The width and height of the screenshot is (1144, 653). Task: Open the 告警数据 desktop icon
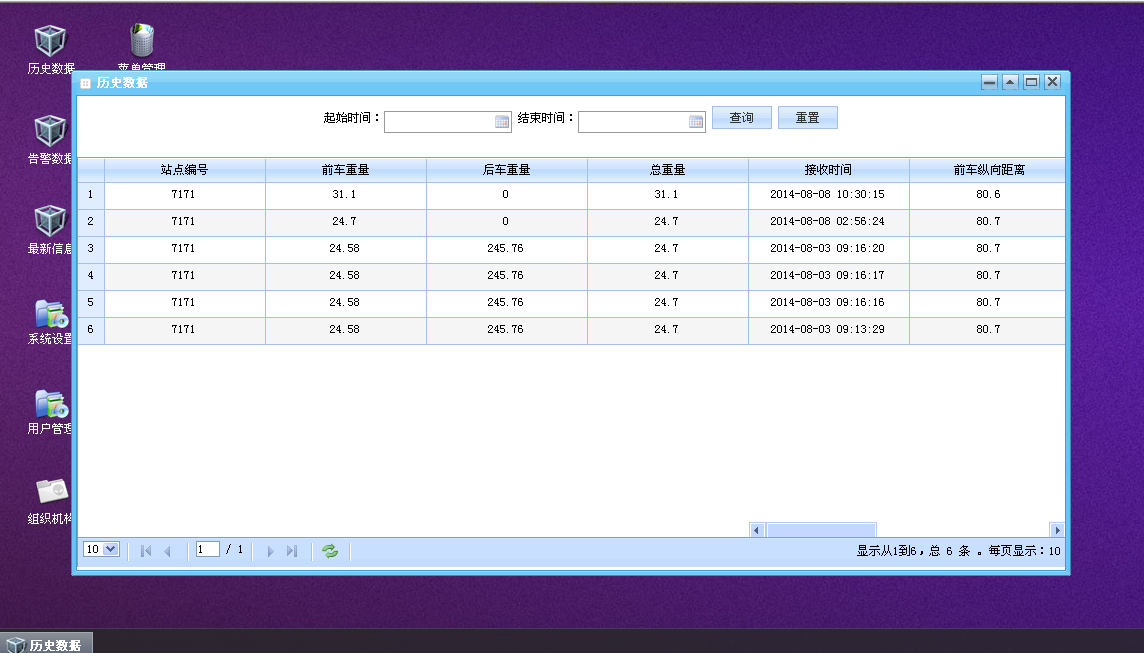coord(50,132)
